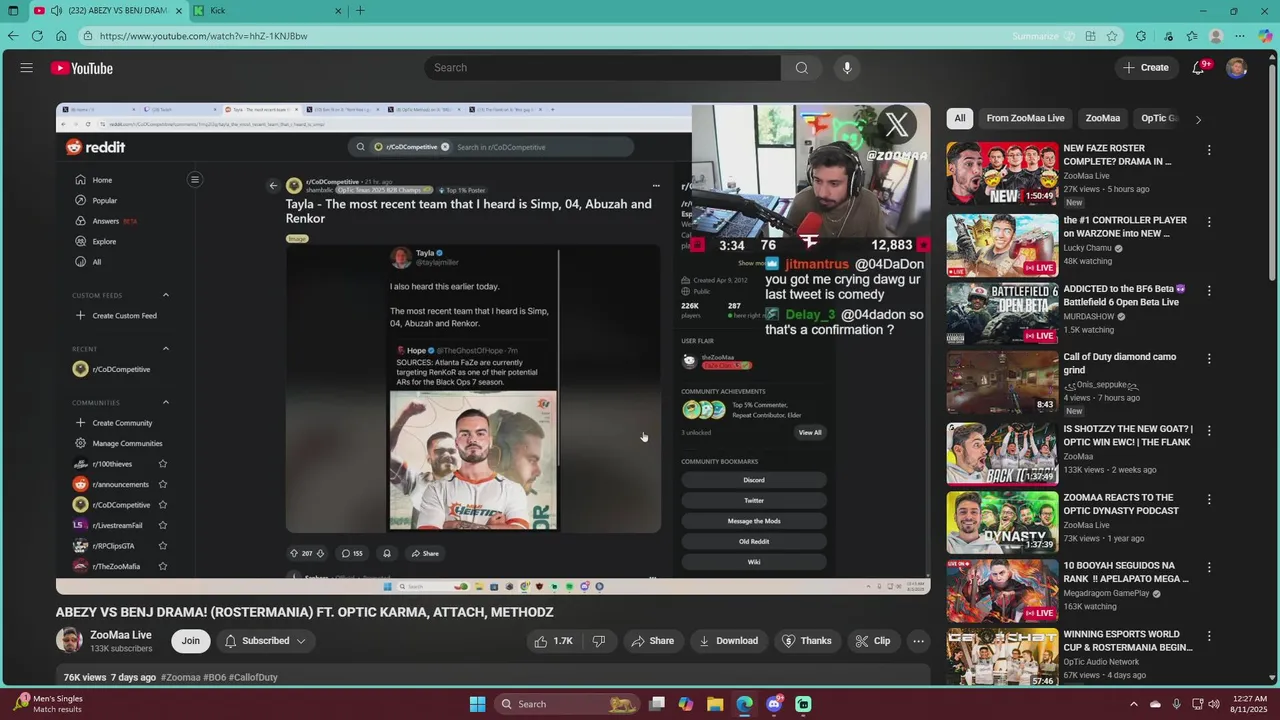Reload the page with the refresh icon

[x=37, y=36]
